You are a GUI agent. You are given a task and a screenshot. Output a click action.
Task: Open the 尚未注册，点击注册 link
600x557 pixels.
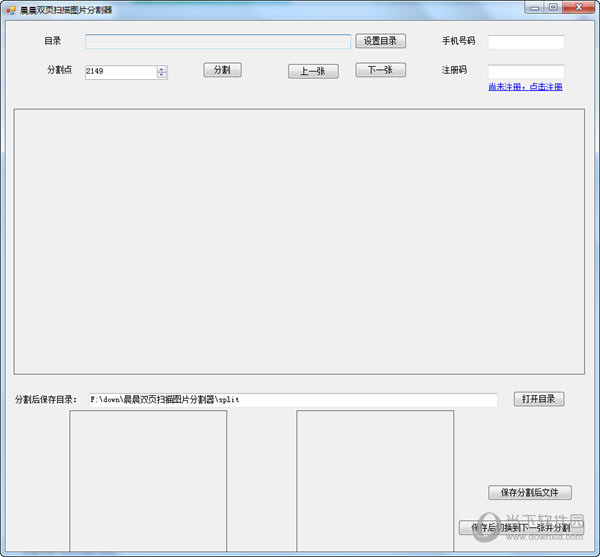pyautogui.click(x=525, y=87)
